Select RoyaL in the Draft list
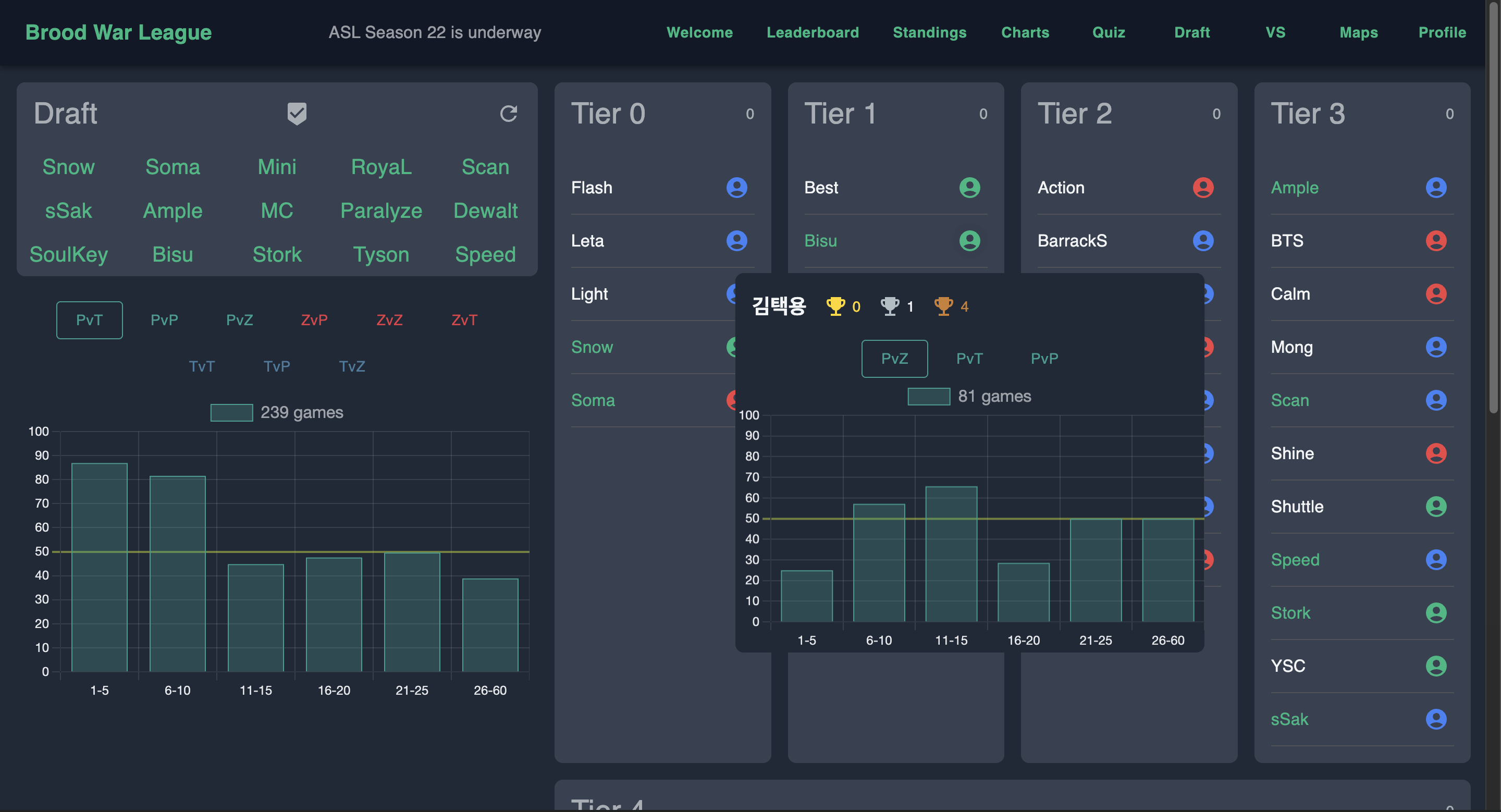This screenshot has width=1501, height=812. pos(381,167)
